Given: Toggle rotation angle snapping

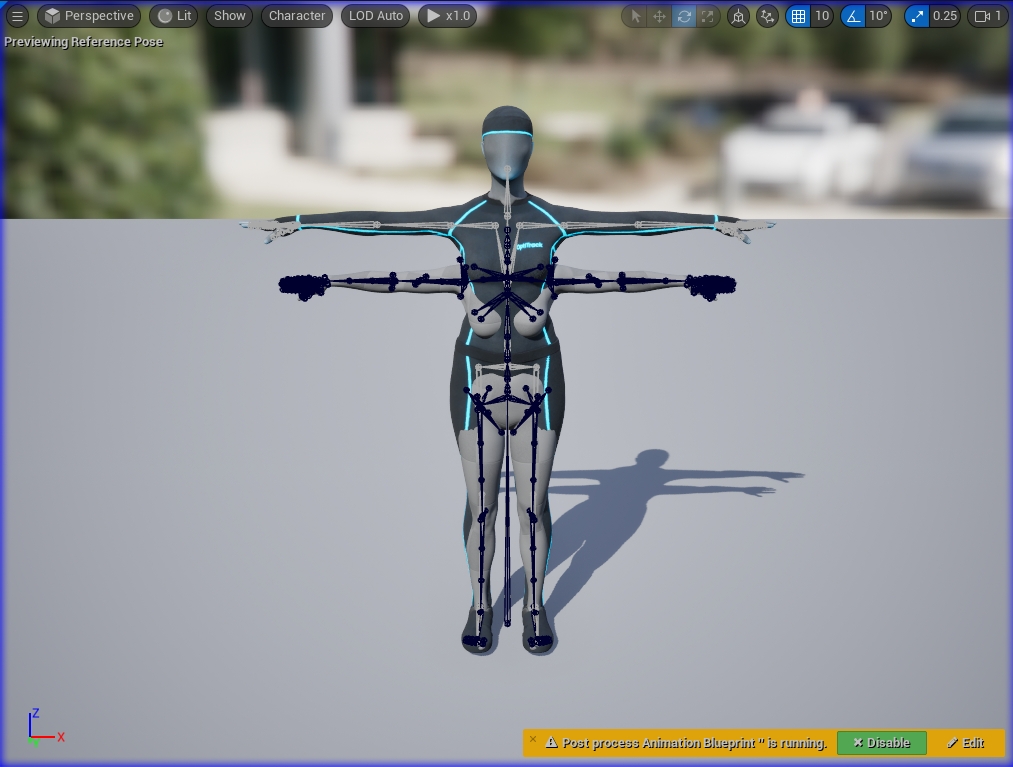Looking at the screenshot, I should (853, 16).
